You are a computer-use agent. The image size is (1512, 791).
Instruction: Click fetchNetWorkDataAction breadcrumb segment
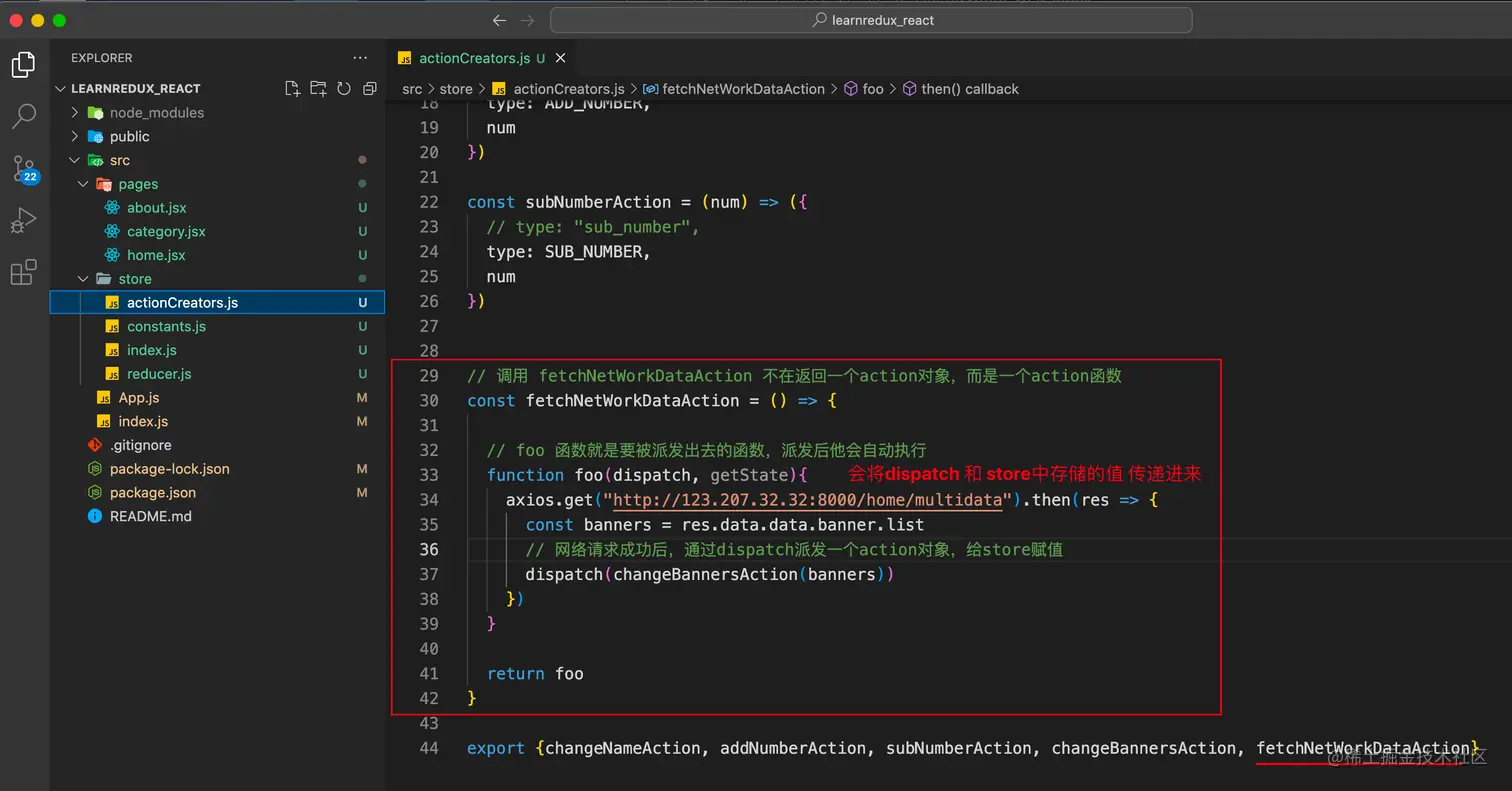743,89
